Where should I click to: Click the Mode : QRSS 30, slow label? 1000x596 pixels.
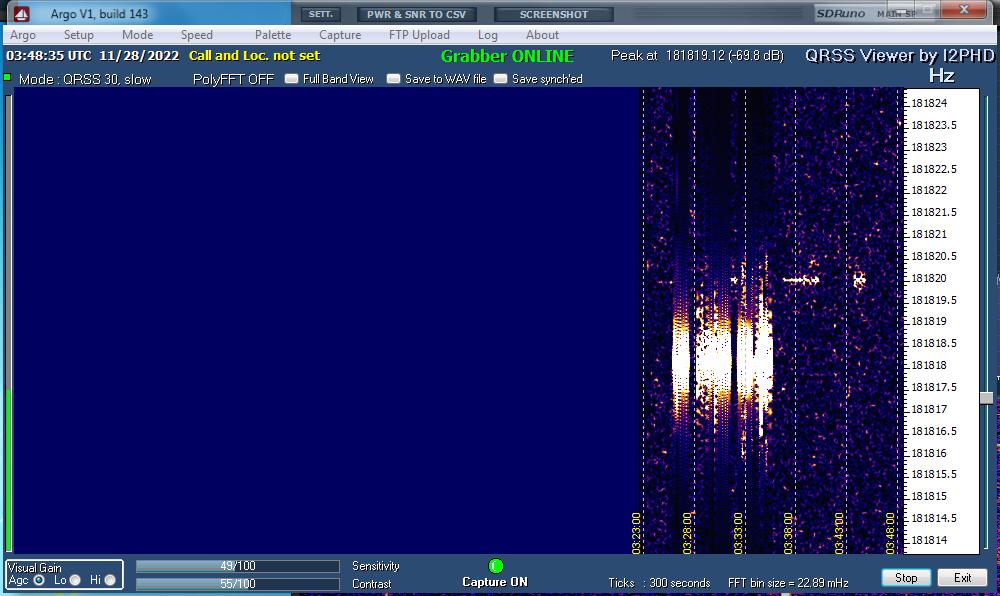point(85,79)
